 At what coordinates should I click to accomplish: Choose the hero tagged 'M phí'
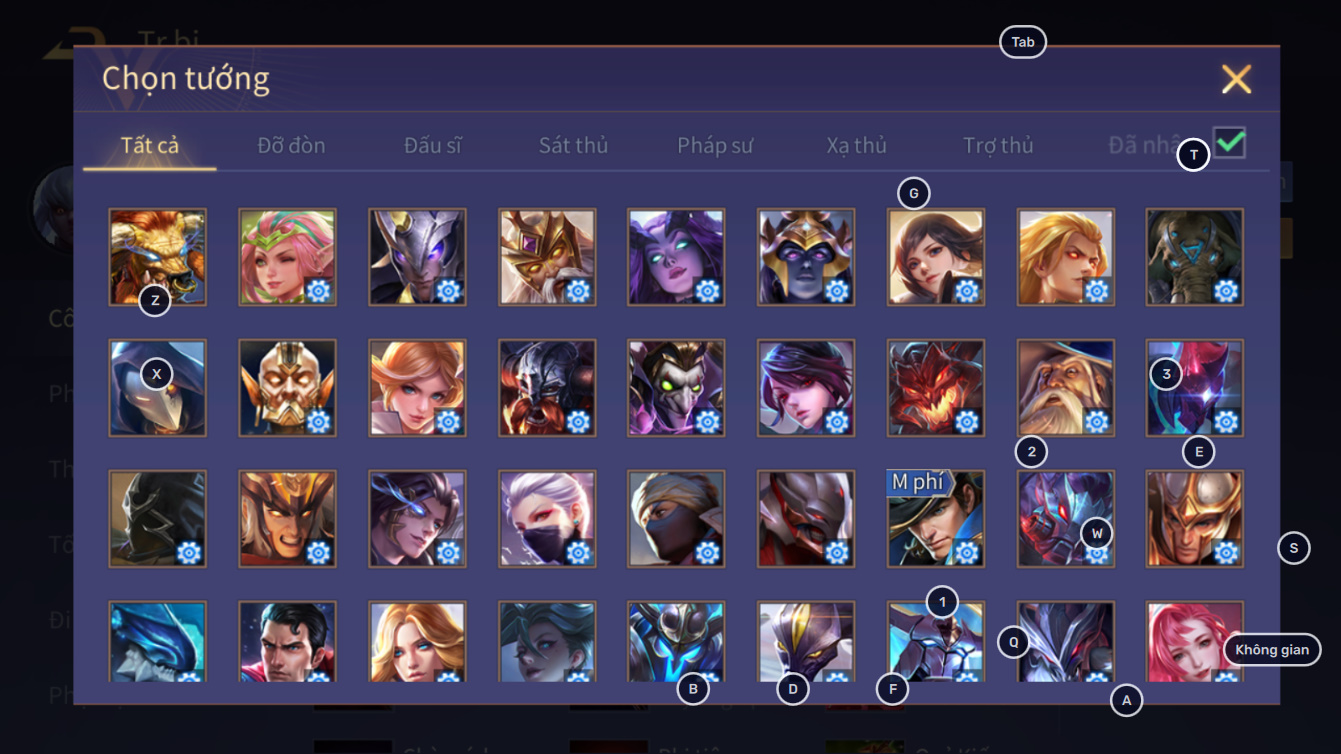pyautogui.click(x=936, y=519)
